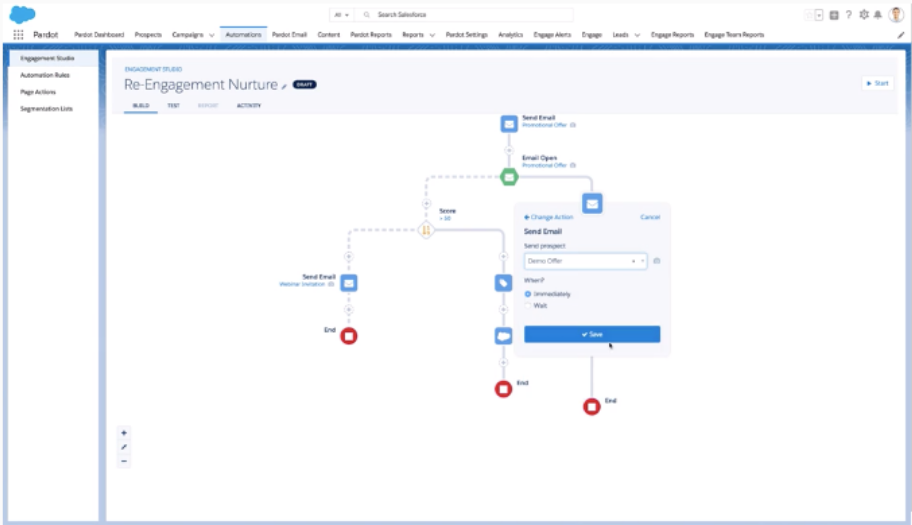The width and height of the screenshot is (912, 525).
Task: Open the search scope All dropdown
Action: 341,15
